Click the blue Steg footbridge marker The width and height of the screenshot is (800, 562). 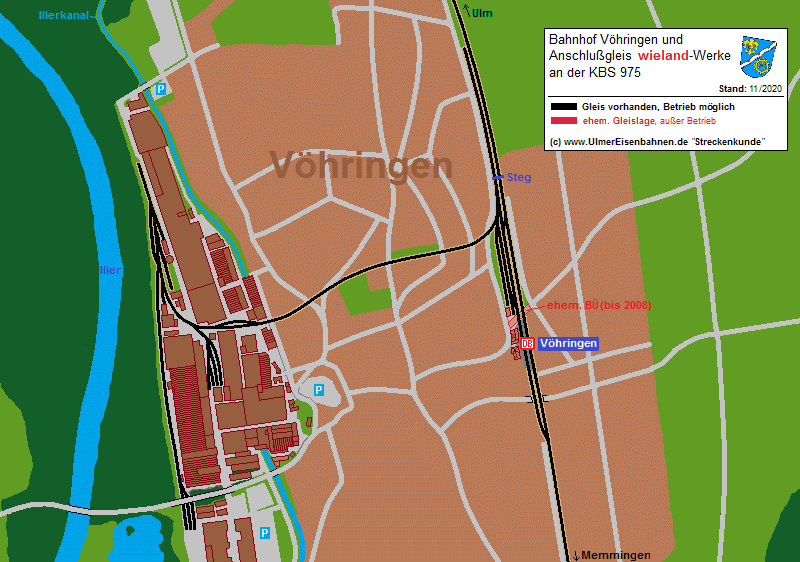(x=497, y=178)
